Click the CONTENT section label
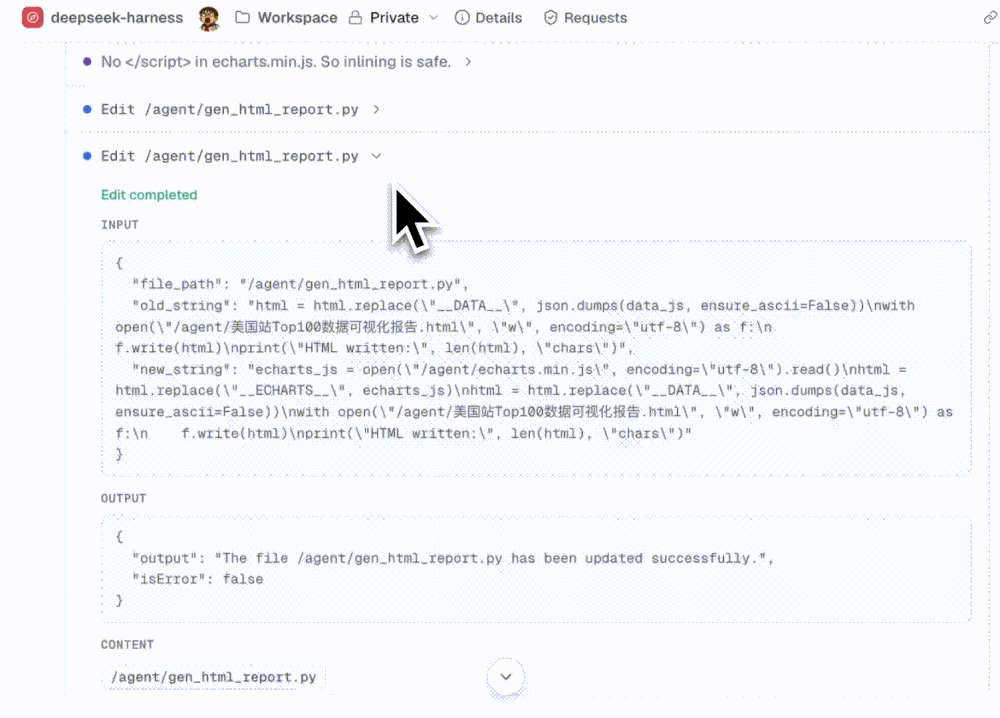 click(x=128, y=644)
